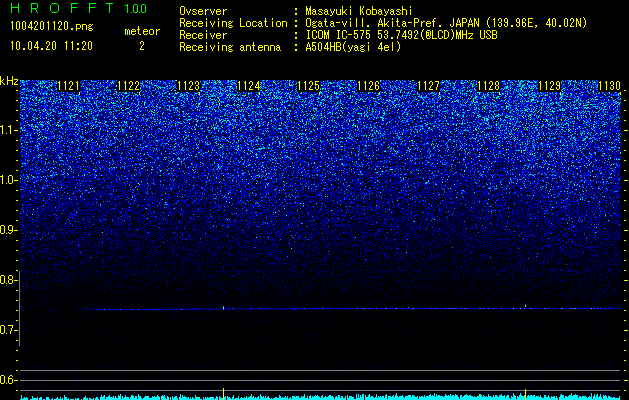Click the 1.1 frequency axis label
The height and width of the screenshot is (400, 629).
[7, 130]
